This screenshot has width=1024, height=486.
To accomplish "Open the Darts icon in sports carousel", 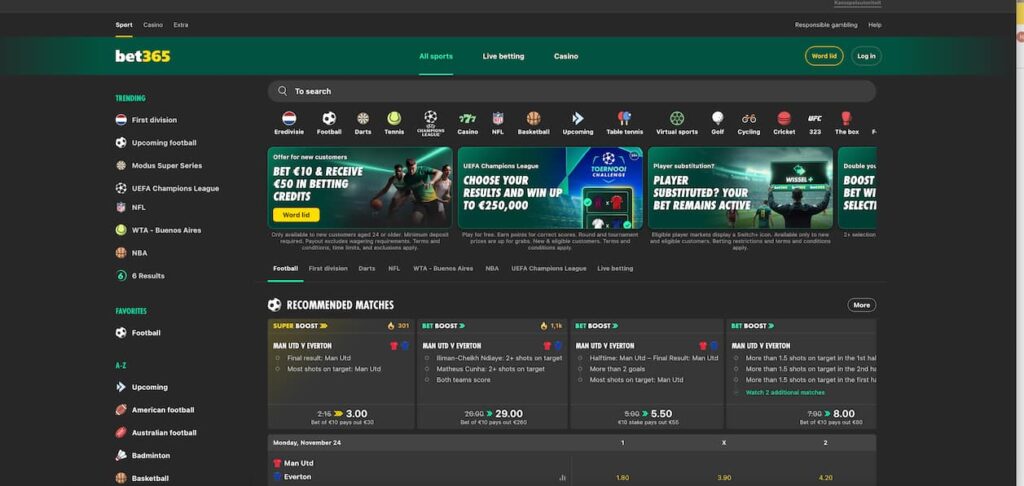I will point(363,118).
